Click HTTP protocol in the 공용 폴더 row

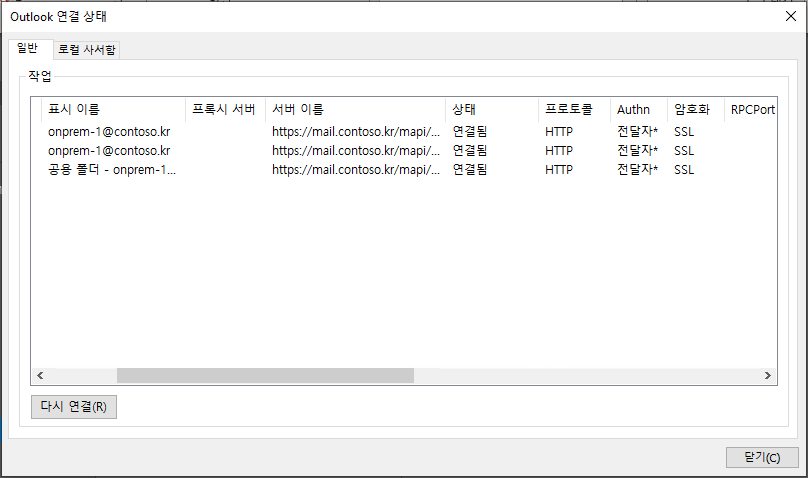(559, 170)
